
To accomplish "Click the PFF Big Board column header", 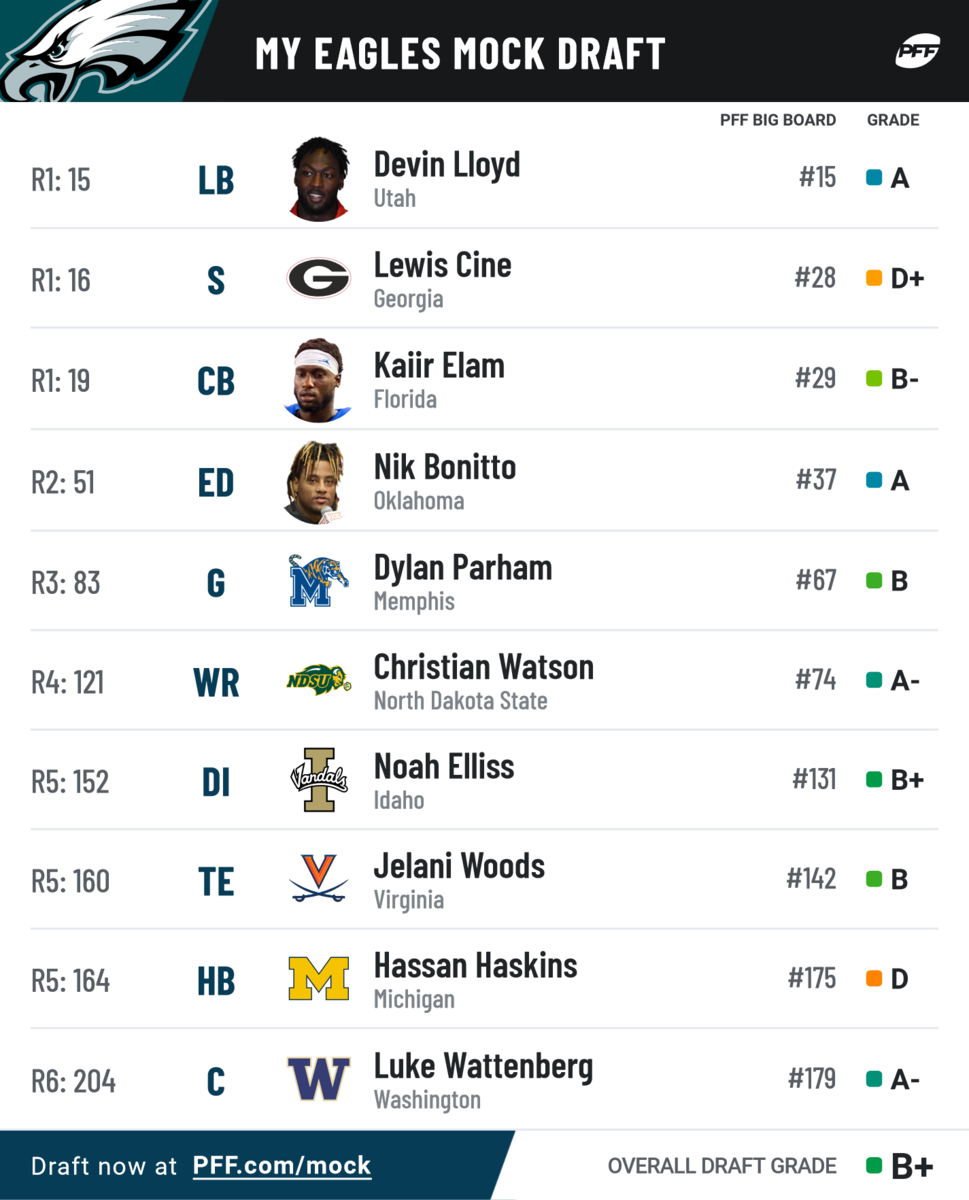I will (778, 120).
